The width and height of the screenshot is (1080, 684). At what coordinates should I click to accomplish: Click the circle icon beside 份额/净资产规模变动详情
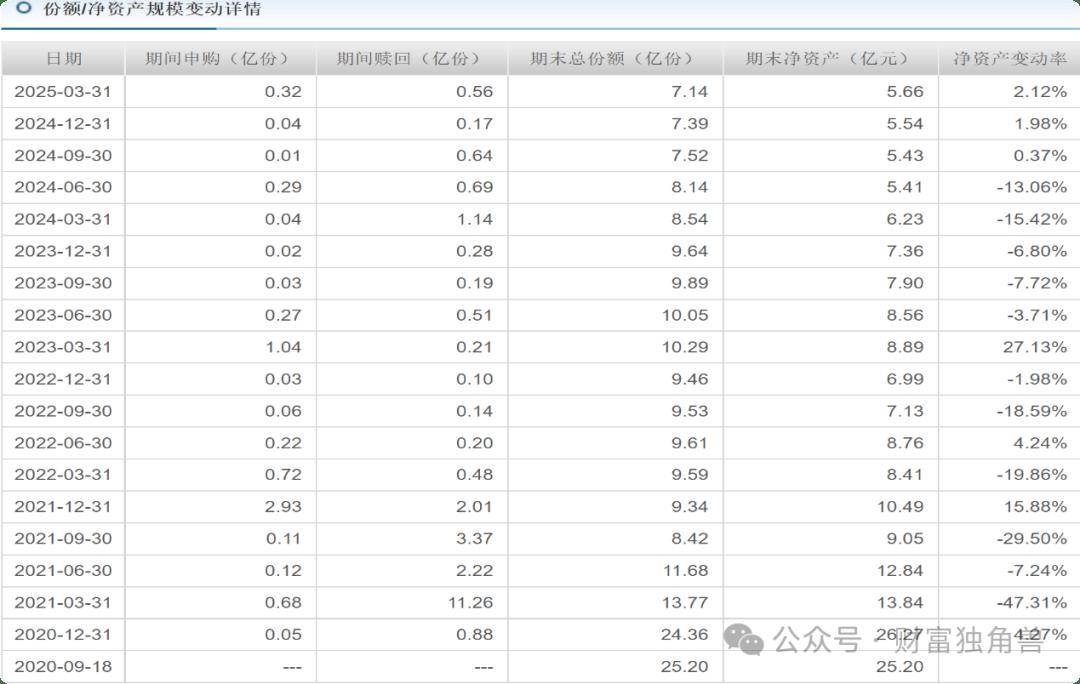23,8
